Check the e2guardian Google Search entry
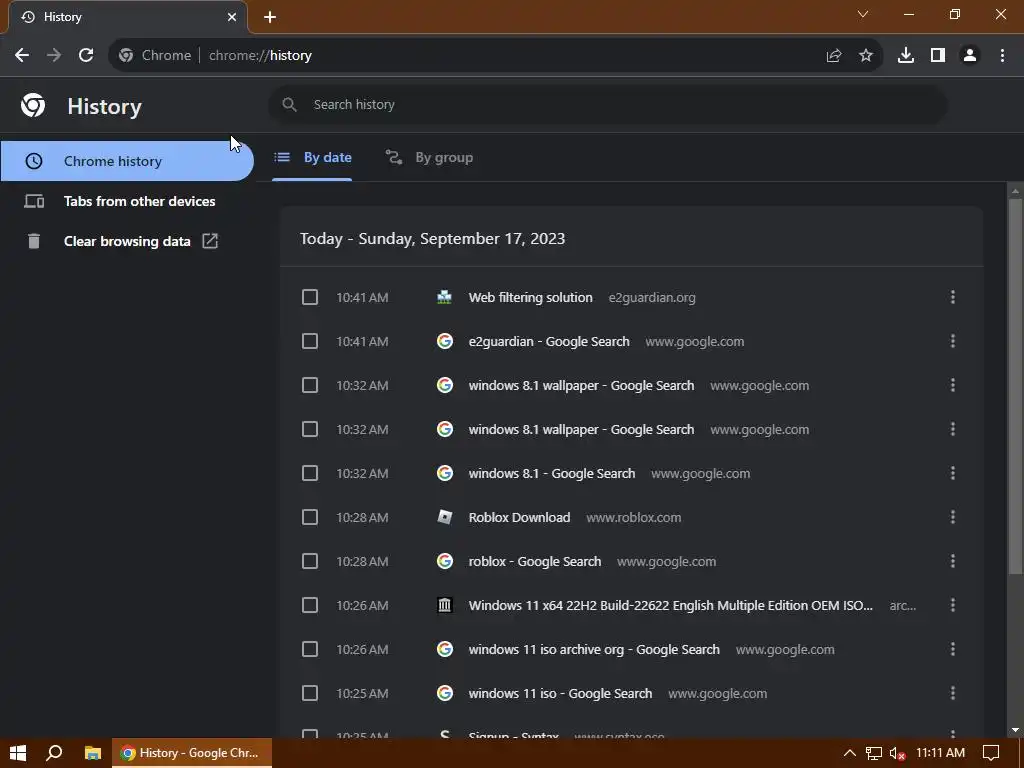Image resolution: width=1024 pixels, height=768 pixels. tap(310, 341)
